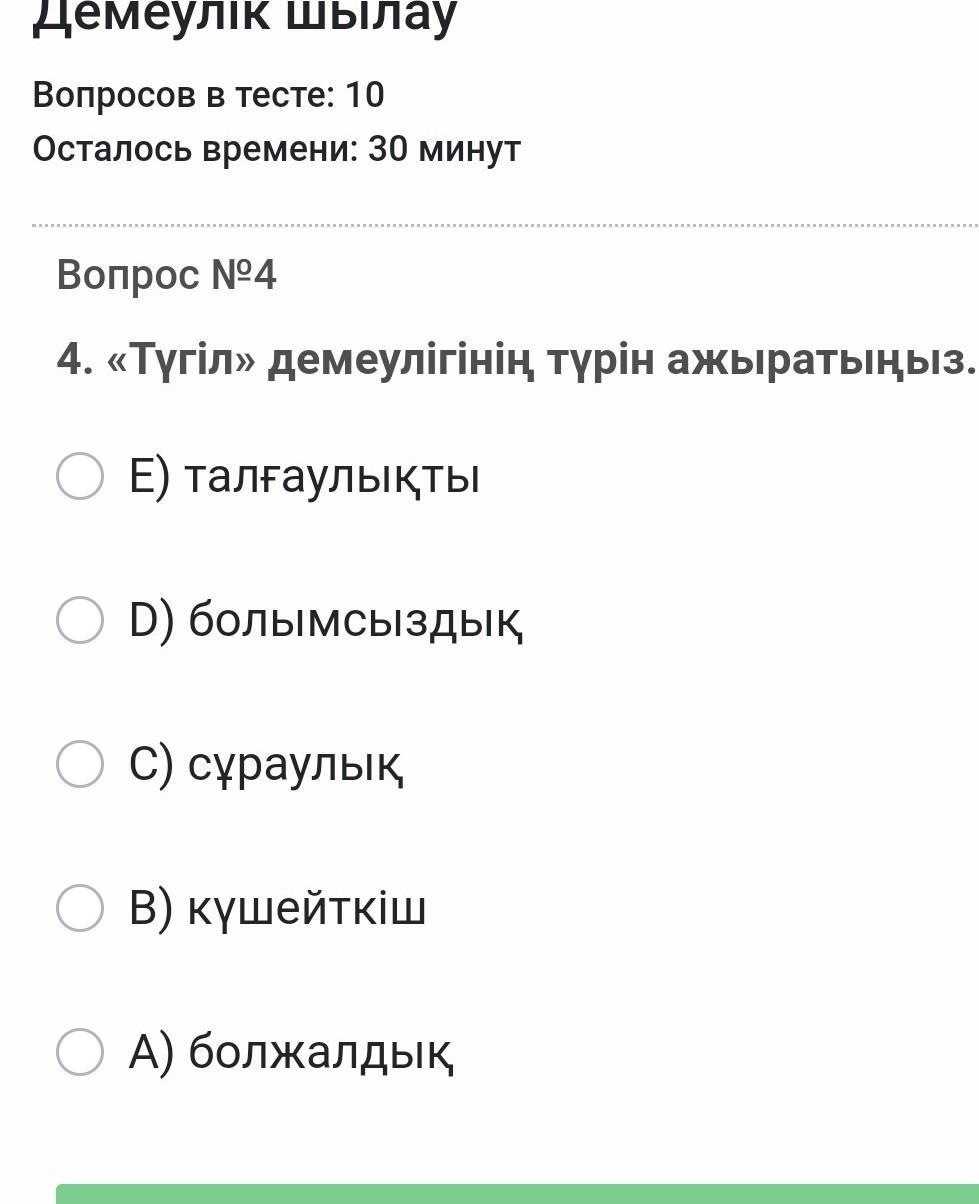Select the radio button for option D
This screenshot has width=979, height=1204.
tap(80, 620)
